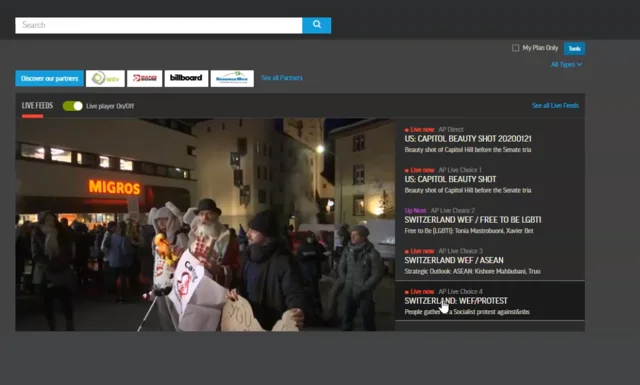Follow the See all Partners link

click(282, 78)
